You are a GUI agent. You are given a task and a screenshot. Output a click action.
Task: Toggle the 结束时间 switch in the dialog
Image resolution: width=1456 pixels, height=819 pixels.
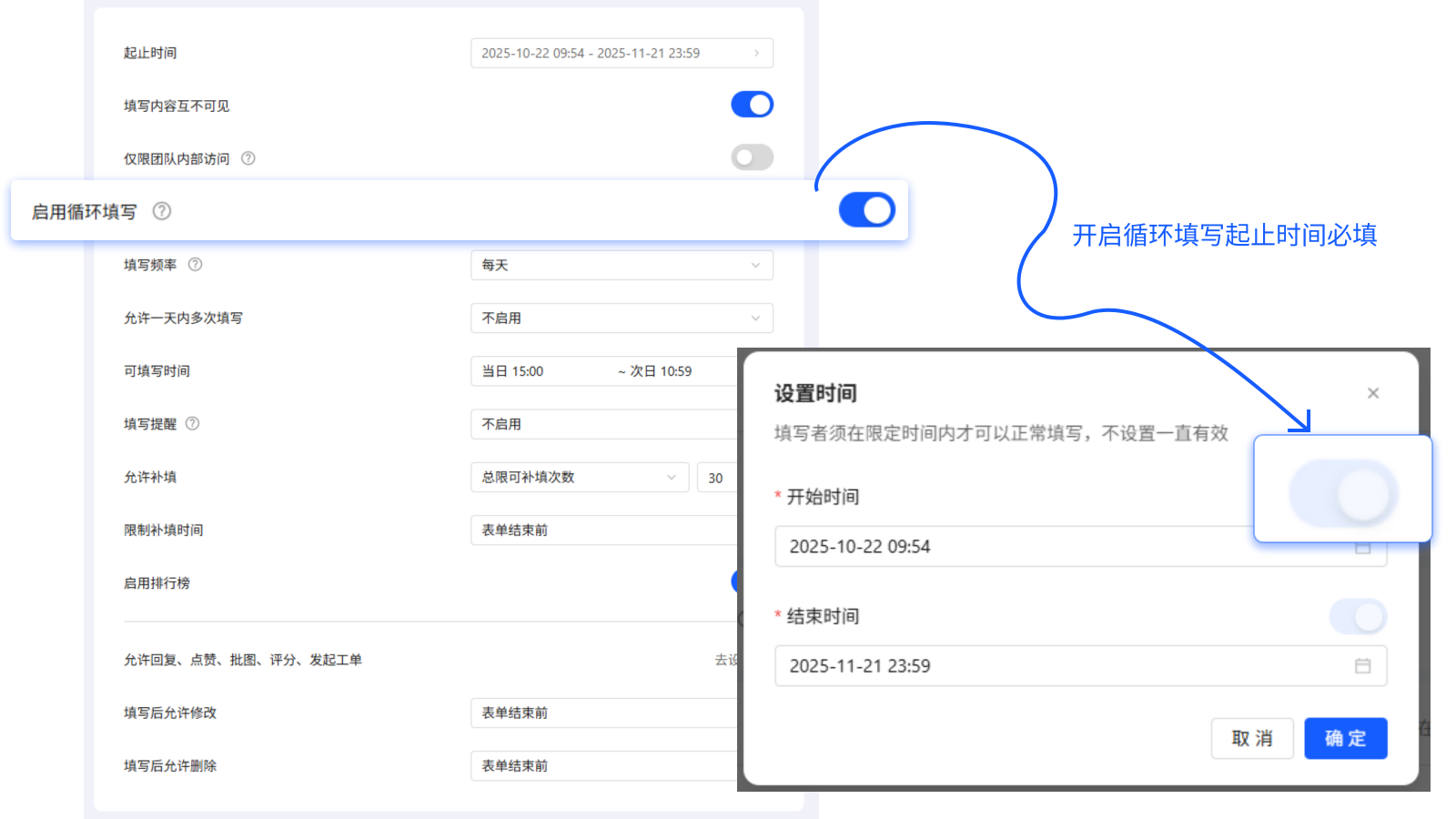click(x=1357, y=616)
